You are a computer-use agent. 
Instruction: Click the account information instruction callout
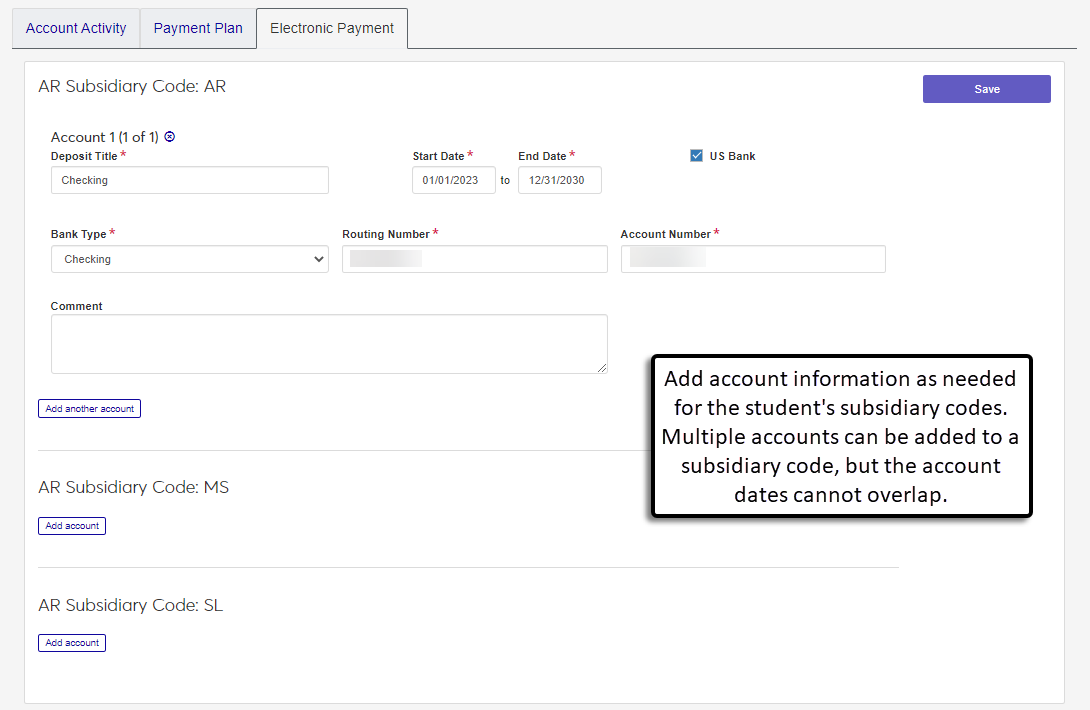point(840,436)
